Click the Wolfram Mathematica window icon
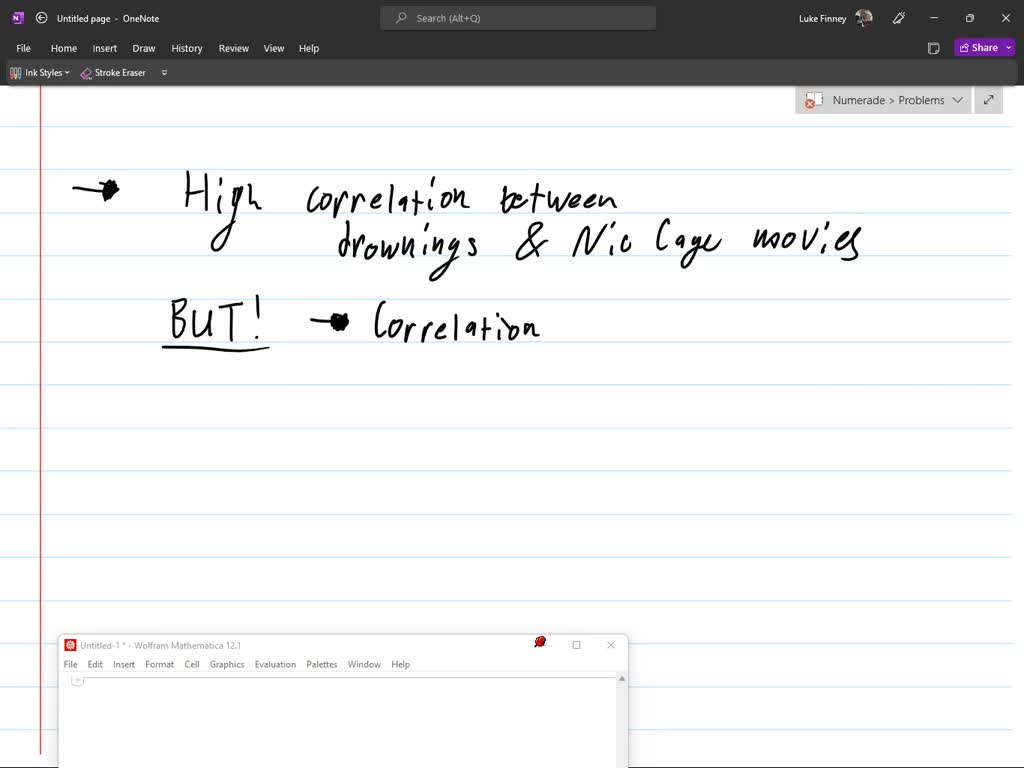This screenshot has width=1024, height=768. point(70,645)
